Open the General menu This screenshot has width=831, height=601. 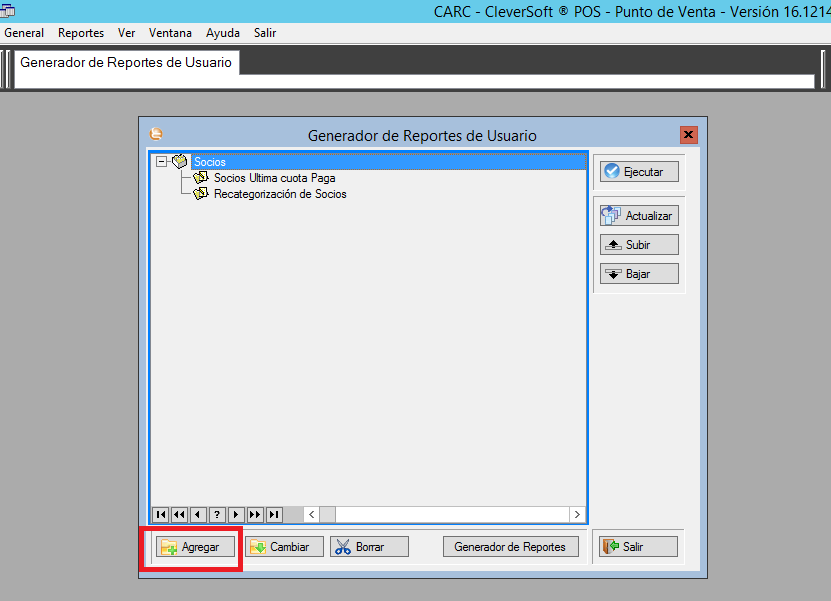[x=24, y=33]
